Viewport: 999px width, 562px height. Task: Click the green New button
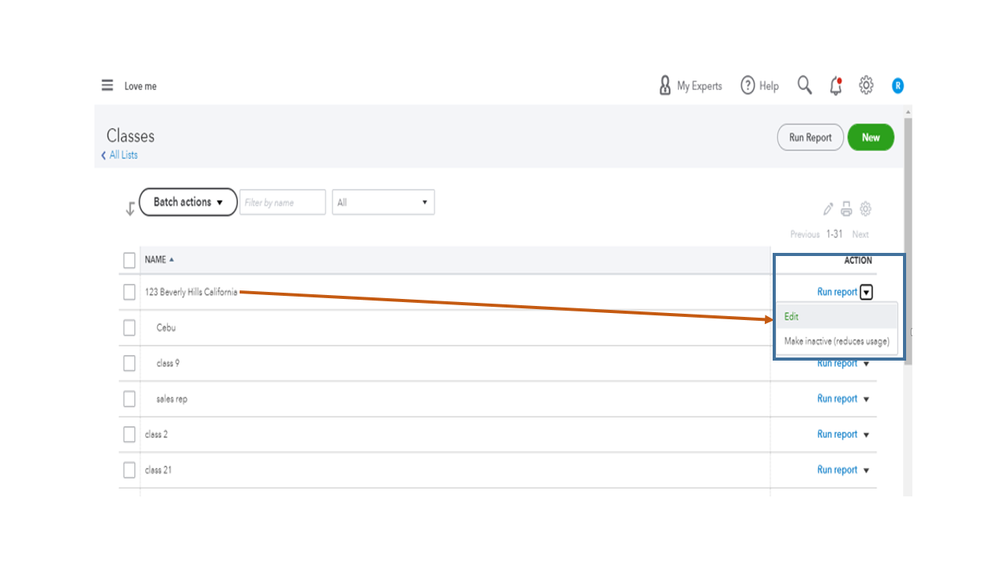[870, 138]
